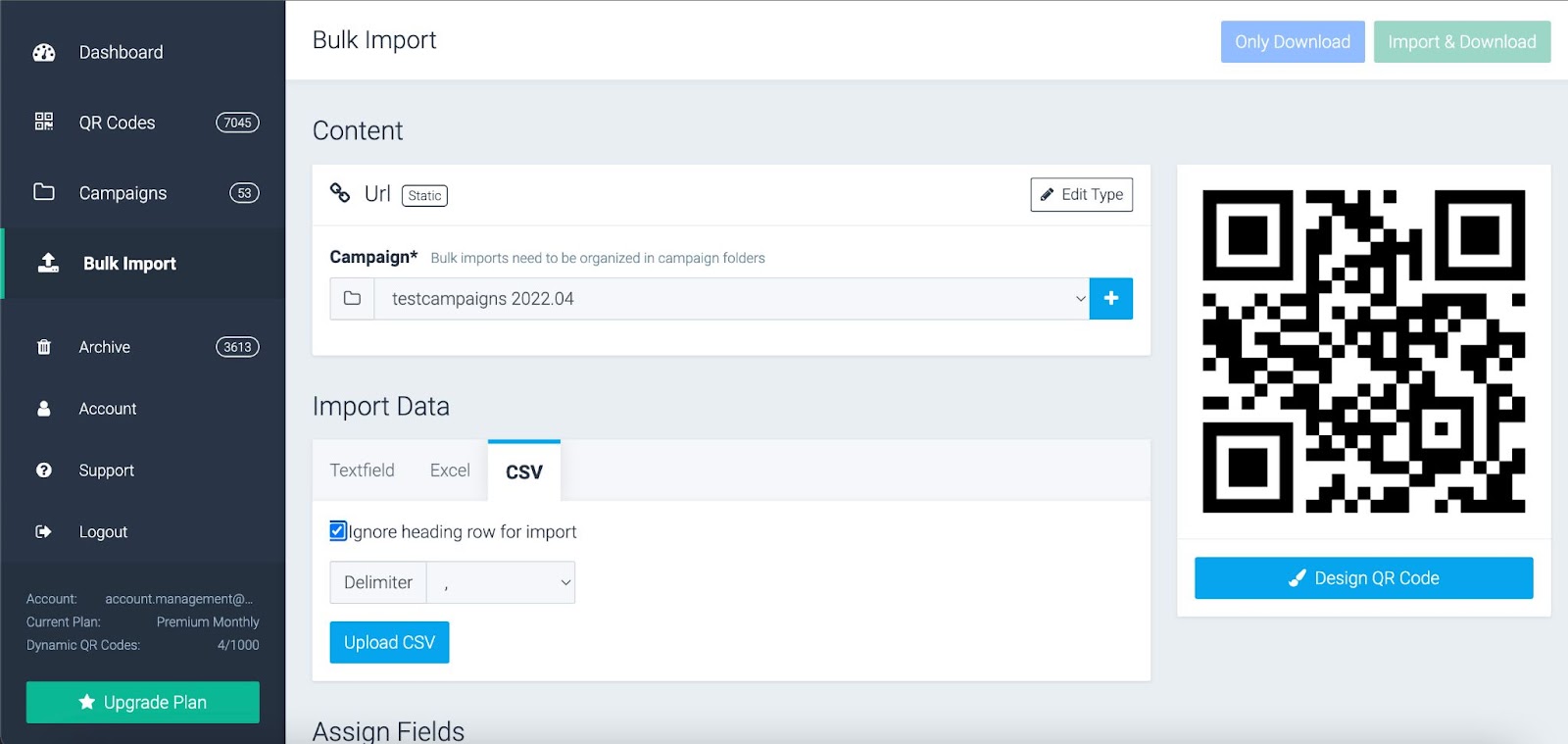Click the Dashboard gauge icon
Screen dimensions: 1568x744
click(44, 53)
